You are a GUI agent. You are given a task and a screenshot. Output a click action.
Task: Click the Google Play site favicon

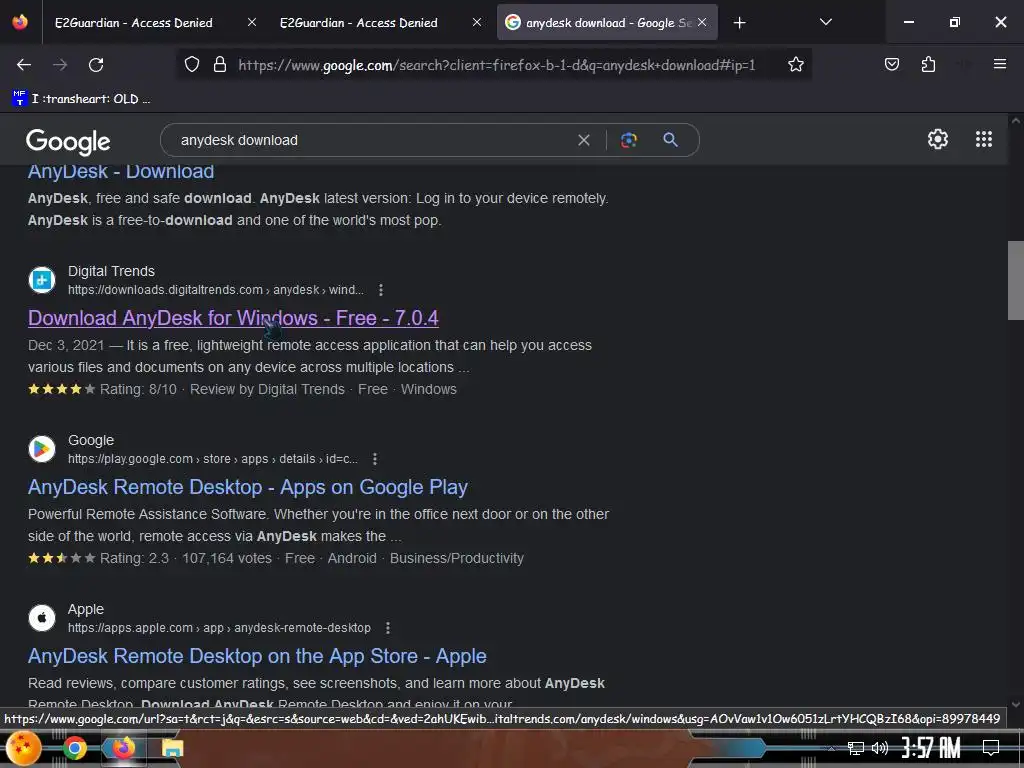tap(42, 449)
